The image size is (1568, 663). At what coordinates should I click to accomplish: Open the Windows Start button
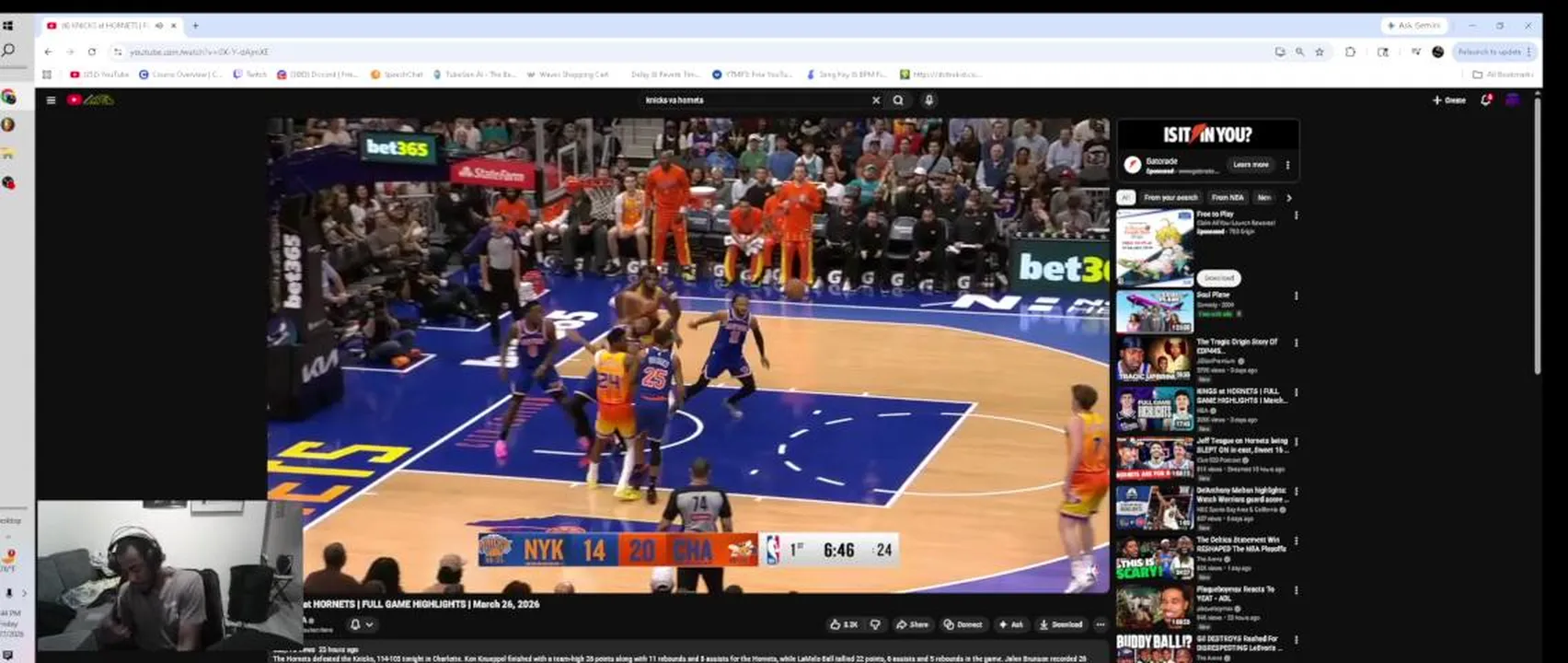point(8,26)
